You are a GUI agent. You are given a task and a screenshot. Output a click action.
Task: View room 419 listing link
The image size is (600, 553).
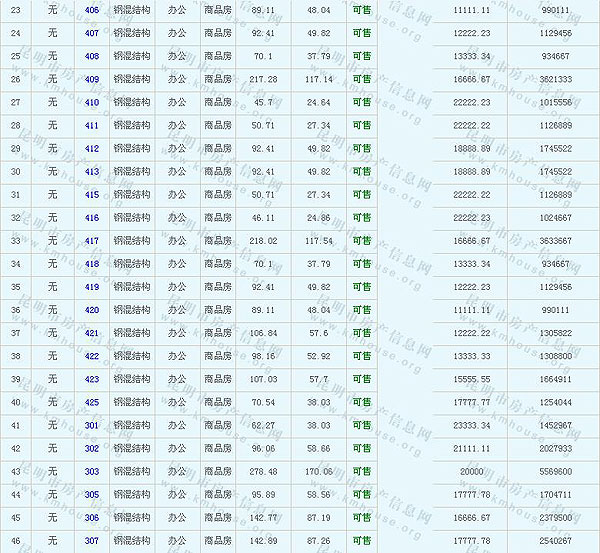(x=92, y=286)
